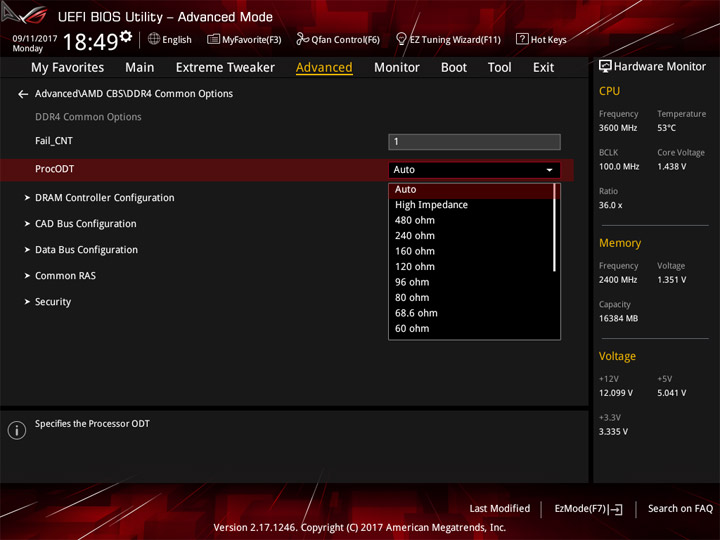Open Qfan Control(F6)
Image resolution: width=720 pixels, height=540 pixels.
click(338, 39)
